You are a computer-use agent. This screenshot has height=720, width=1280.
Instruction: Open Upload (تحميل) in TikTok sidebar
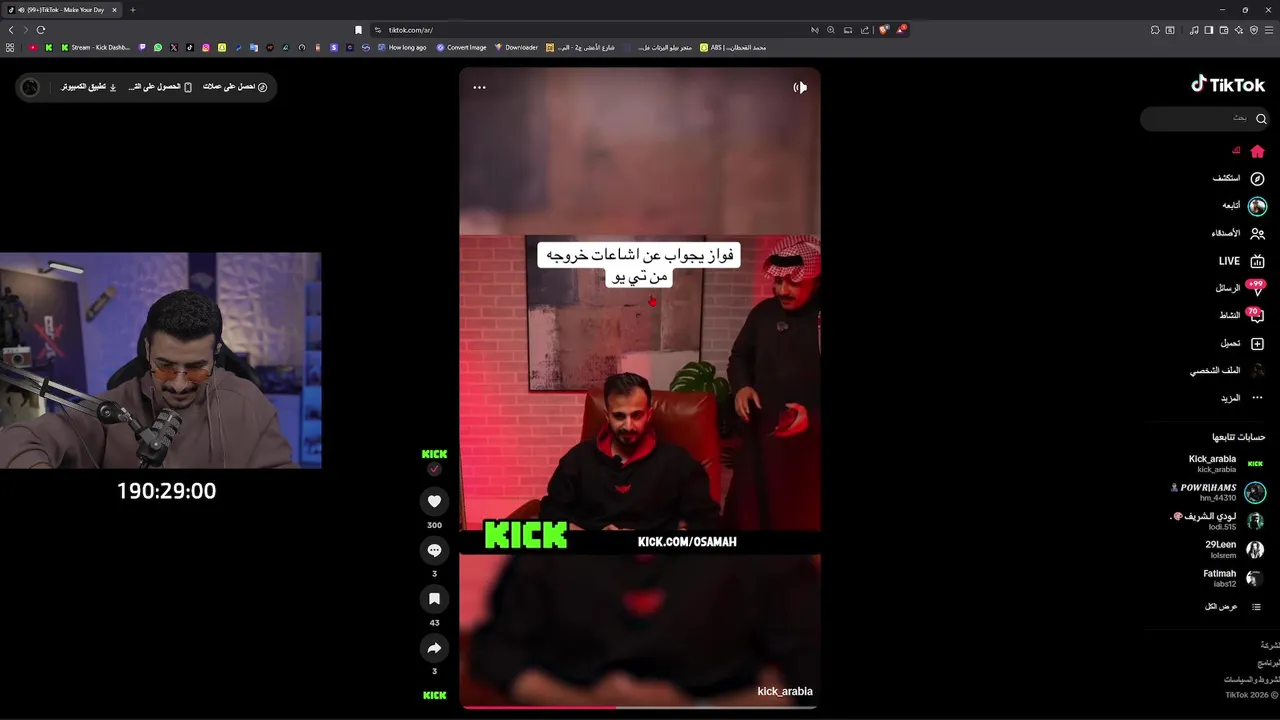point(1242,343)
